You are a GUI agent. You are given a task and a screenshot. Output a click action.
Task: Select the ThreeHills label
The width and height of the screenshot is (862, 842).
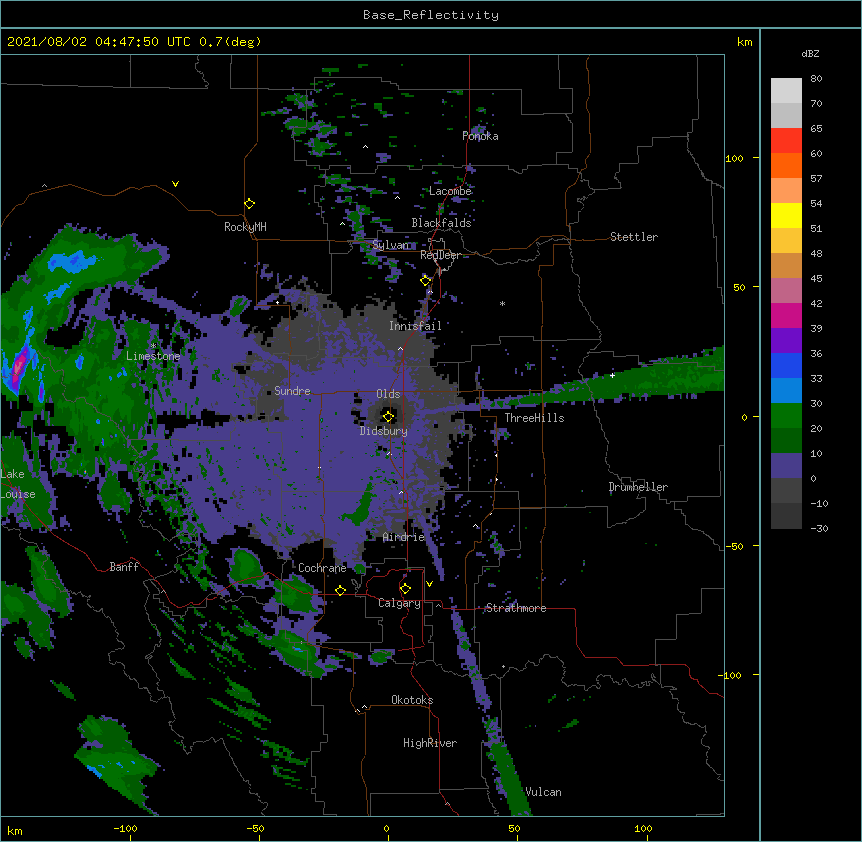(534, 418)
